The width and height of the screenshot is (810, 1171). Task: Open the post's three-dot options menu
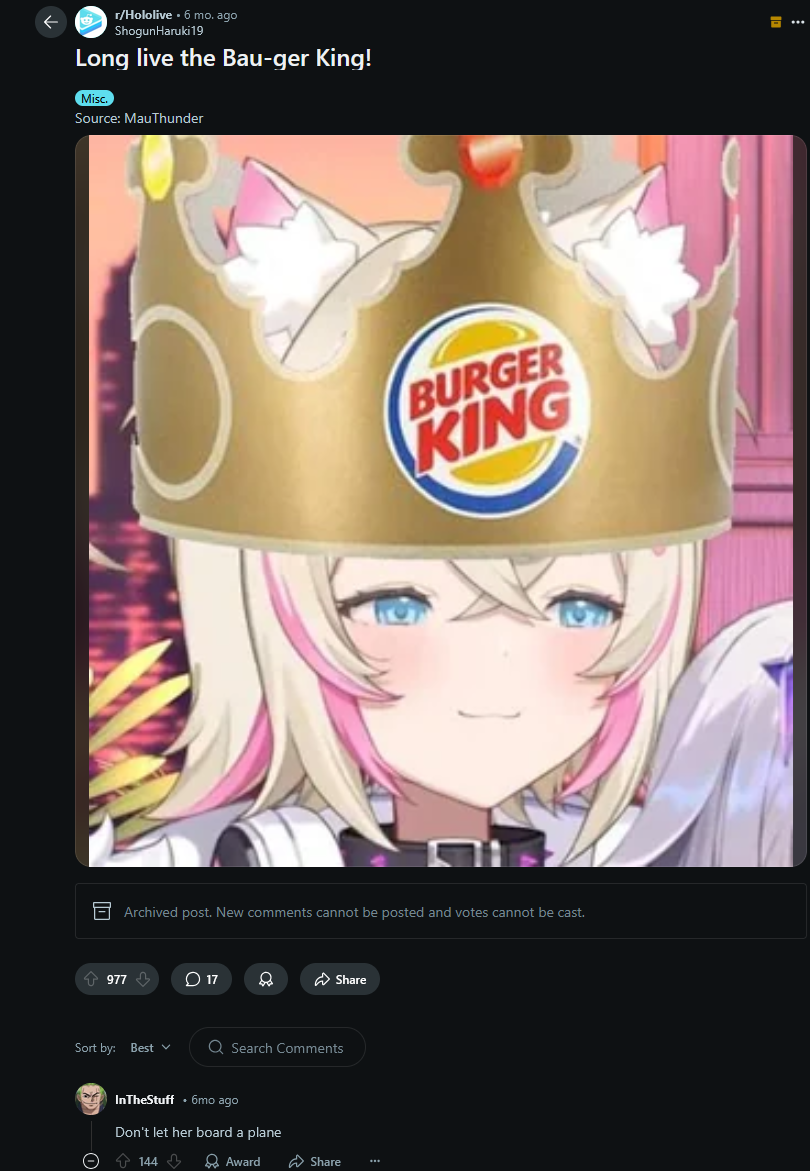tap(798, 22)
